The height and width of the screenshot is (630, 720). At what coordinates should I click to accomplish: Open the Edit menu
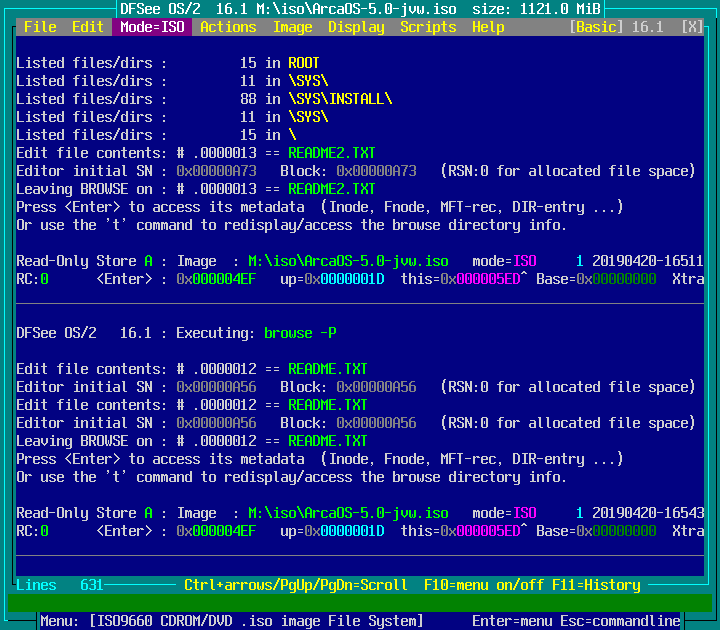pos(88,27)
